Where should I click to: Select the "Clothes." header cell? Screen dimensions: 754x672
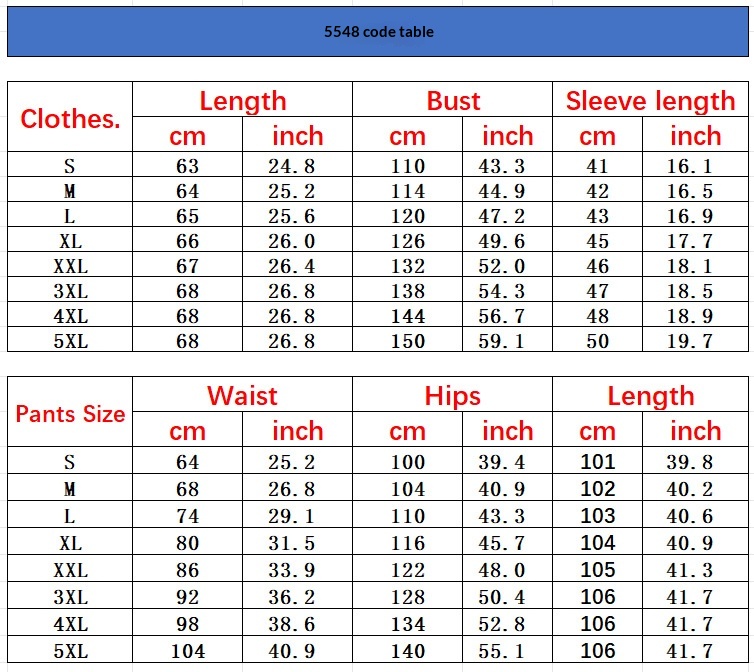(x=70, y=118)
